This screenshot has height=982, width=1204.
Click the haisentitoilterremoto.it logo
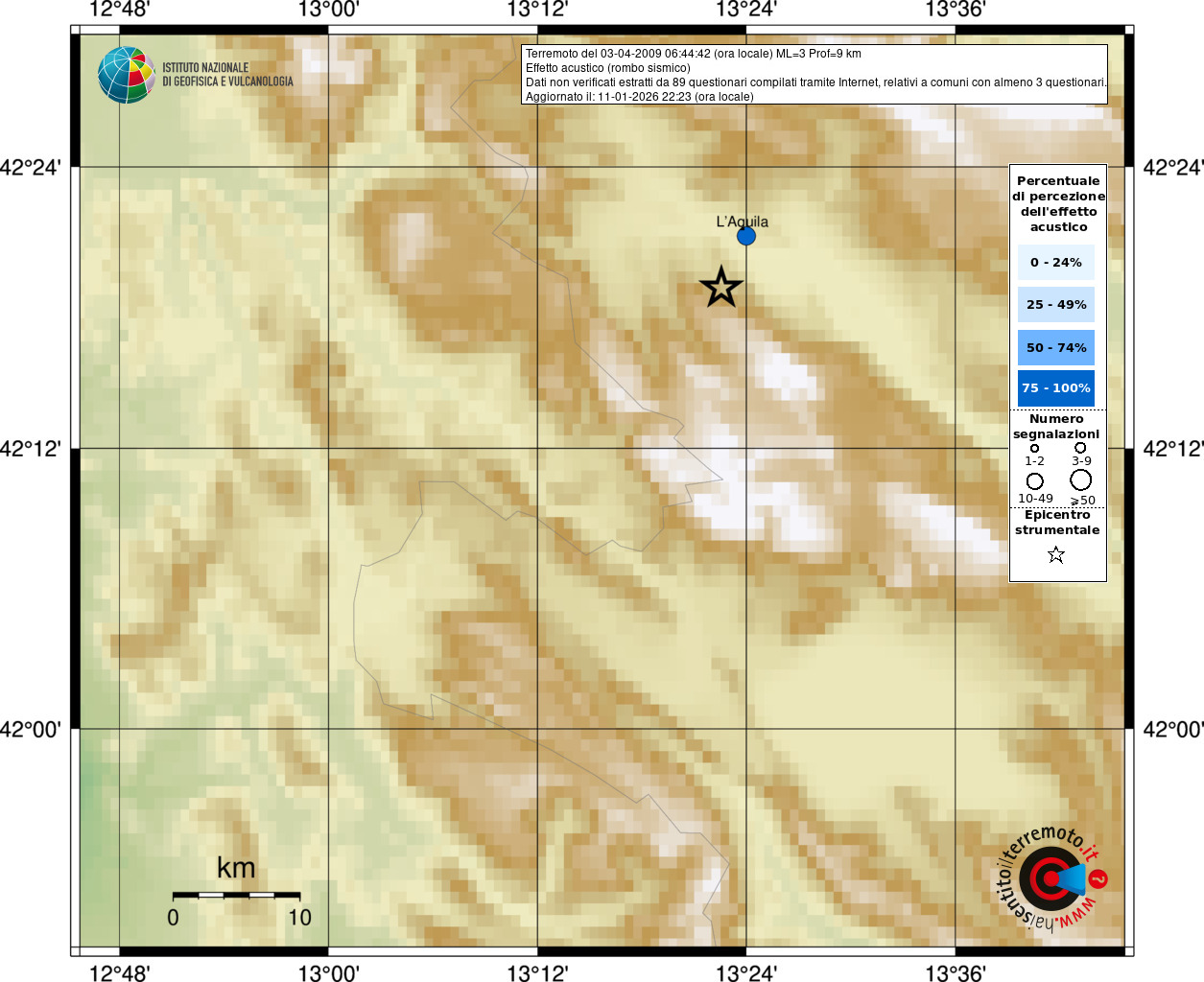click(1051, 879)
